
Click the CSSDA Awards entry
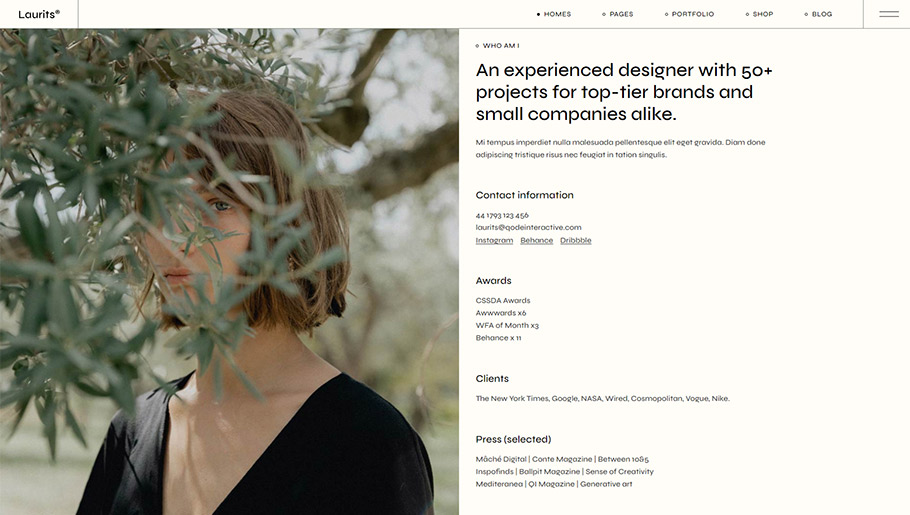[x=503, y=300]
